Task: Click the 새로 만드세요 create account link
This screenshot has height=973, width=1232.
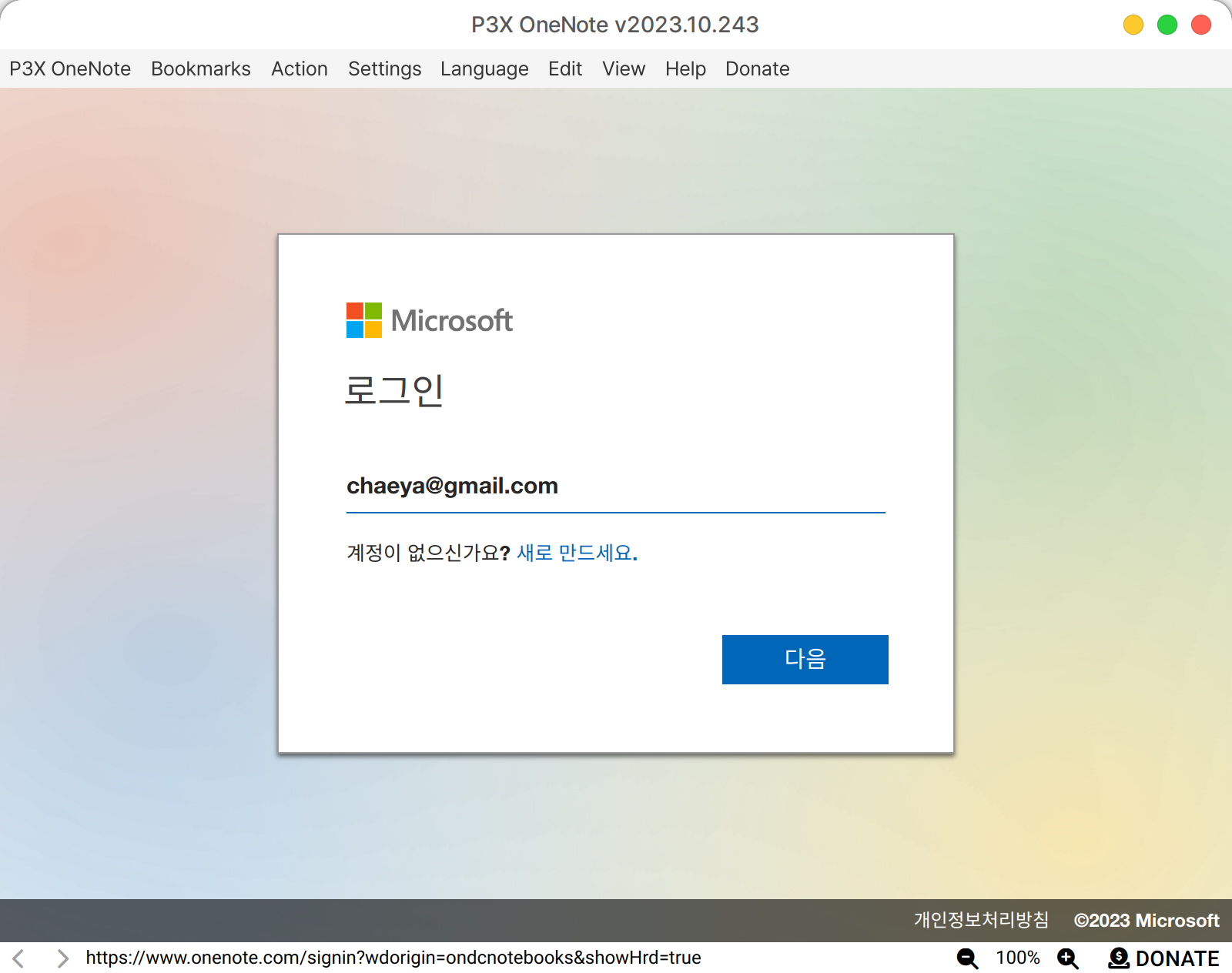Action: tap(577, 553)
